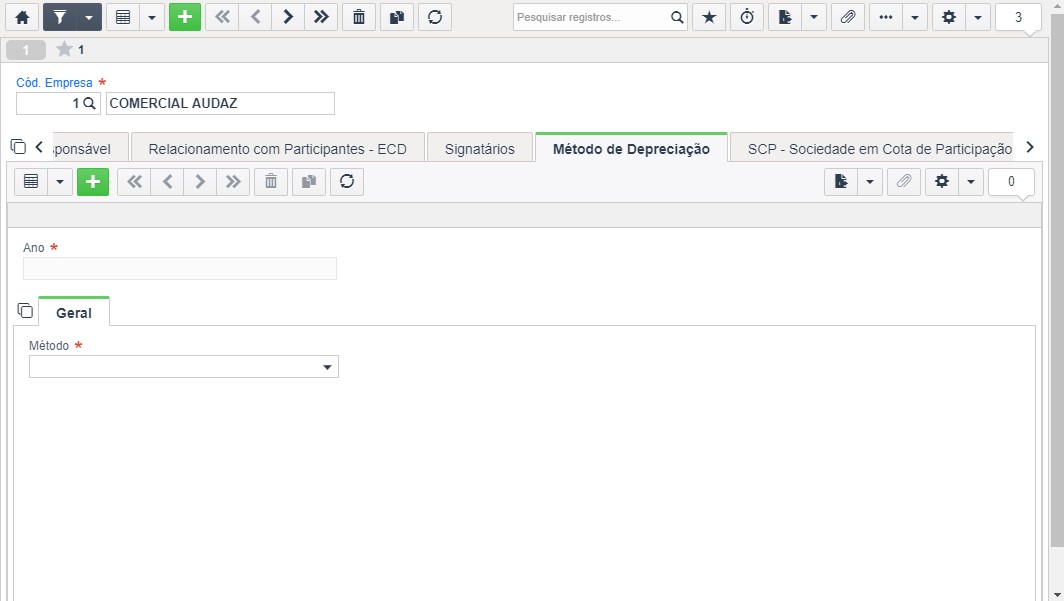
Task: Open attachments paperclip in top toolbar
Action: (x=848, y=18)
